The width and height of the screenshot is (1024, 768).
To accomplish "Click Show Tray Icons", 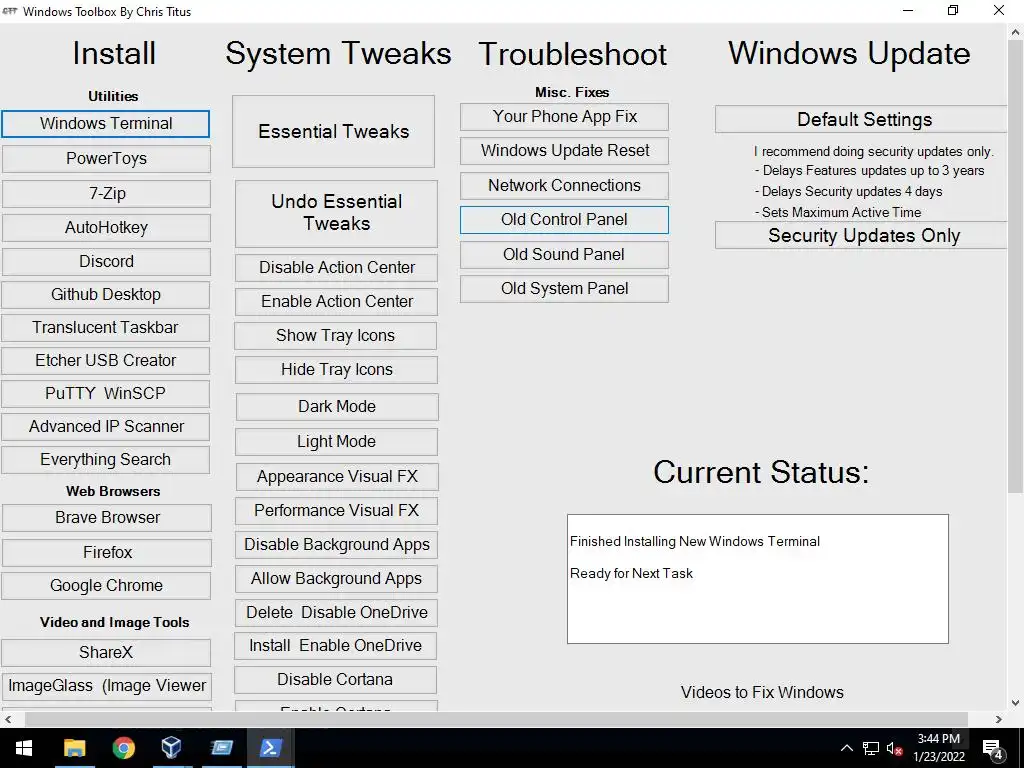I will point(336,336).
